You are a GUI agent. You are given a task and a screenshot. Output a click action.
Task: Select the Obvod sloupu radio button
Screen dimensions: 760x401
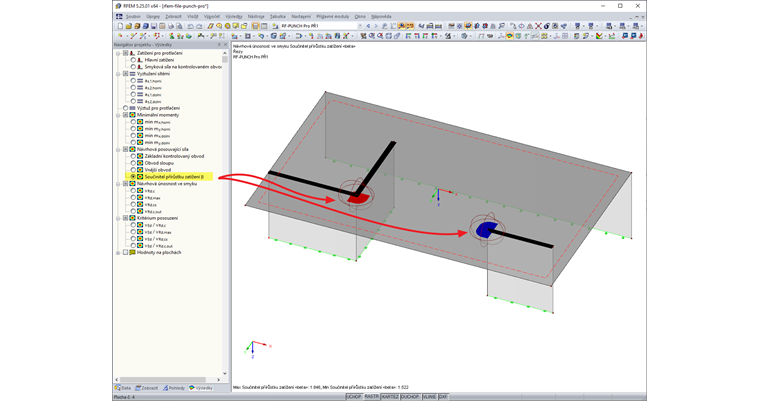pos(133,163)
